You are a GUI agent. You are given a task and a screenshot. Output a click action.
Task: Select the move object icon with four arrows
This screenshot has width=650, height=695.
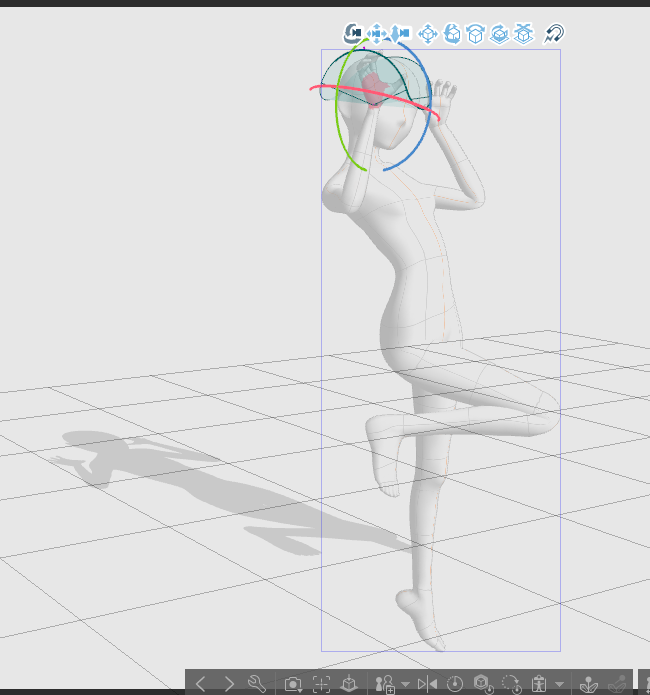click(x=427, y=34)
